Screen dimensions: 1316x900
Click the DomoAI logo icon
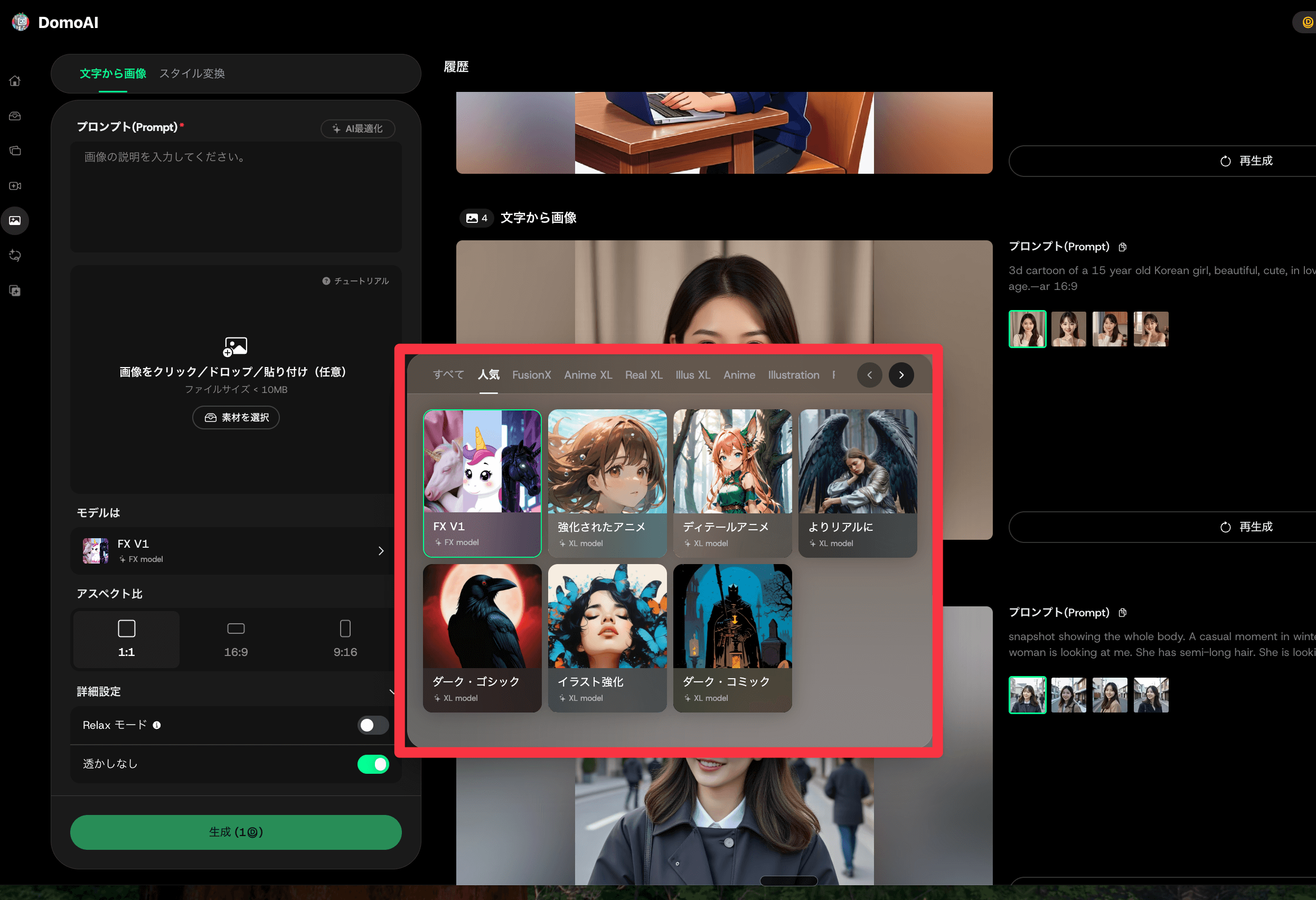(x=21, y=22)
